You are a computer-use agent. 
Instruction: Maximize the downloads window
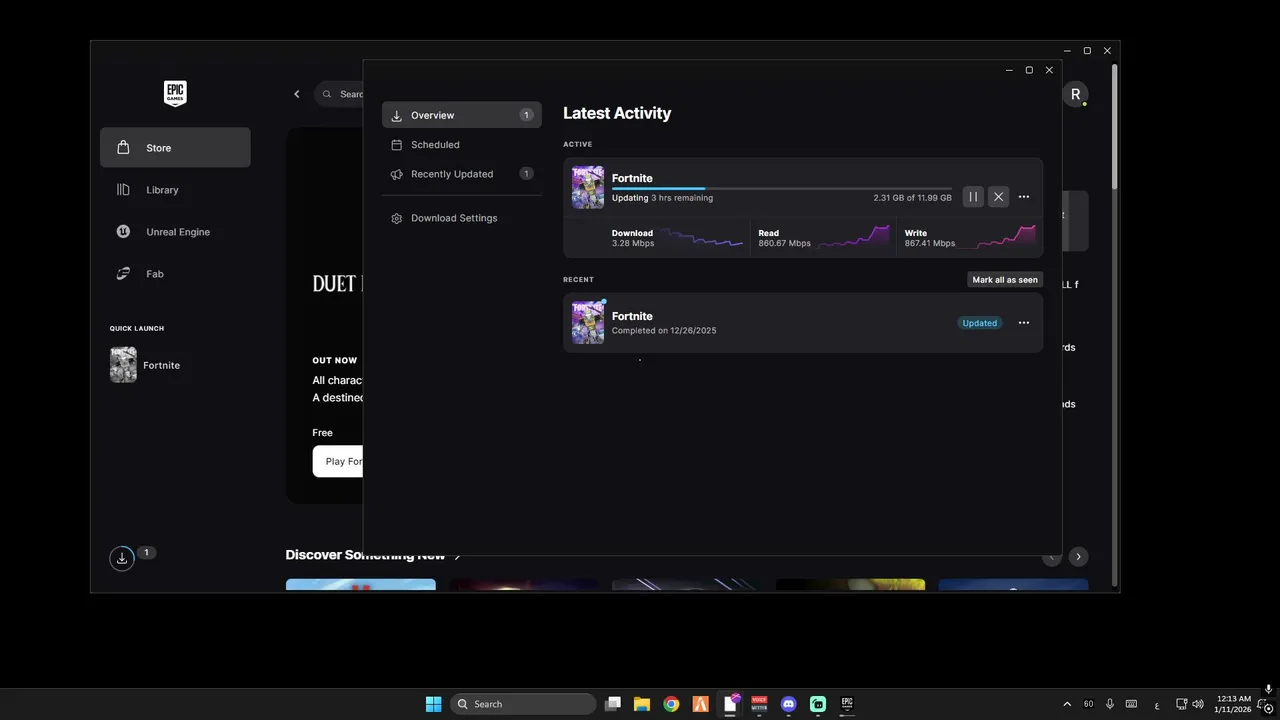click(1029, 70)
